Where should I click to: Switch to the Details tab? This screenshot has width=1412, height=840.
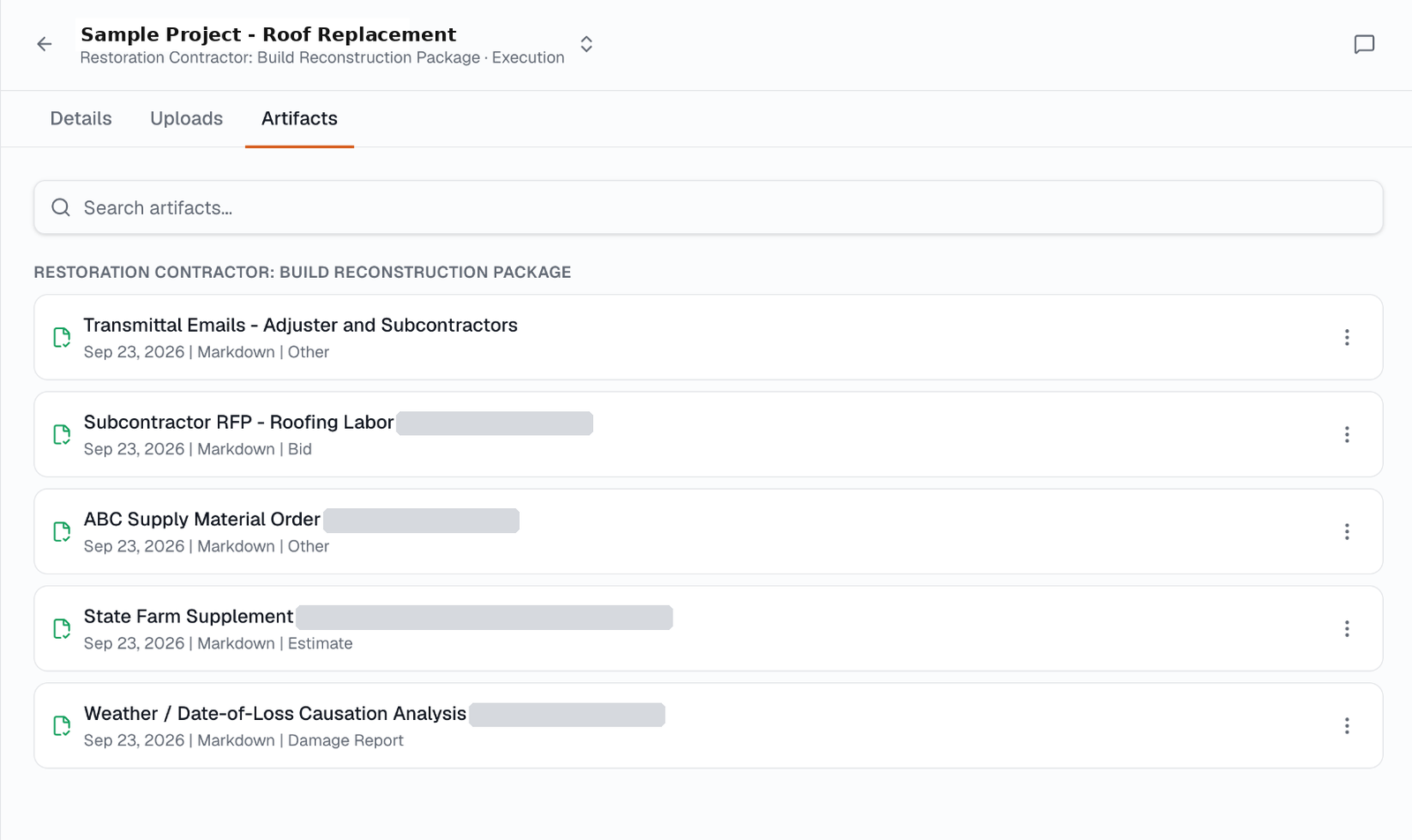[81, 118]
